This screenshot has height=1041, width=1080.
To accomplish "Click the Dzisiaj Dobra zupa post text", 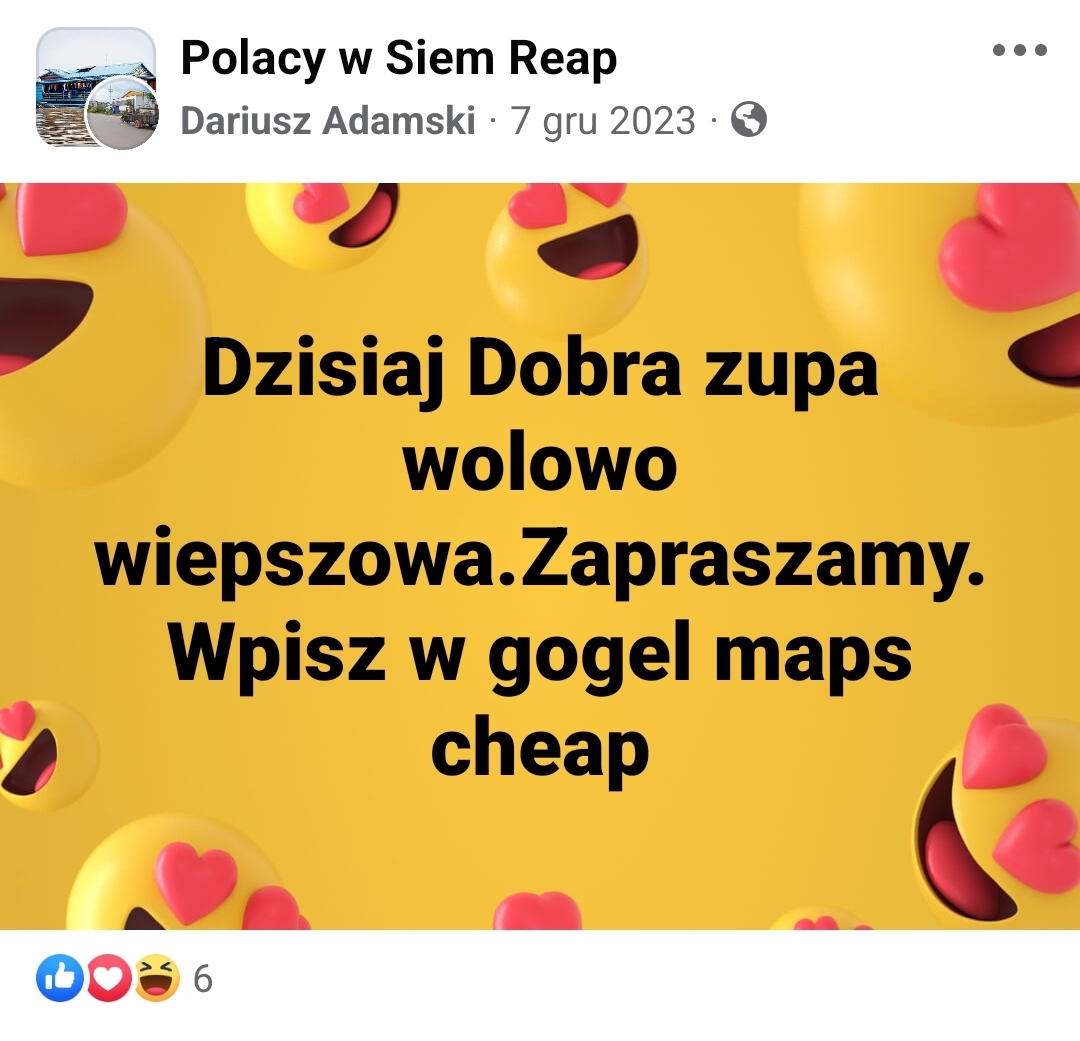I will click(x=540, y=371).
